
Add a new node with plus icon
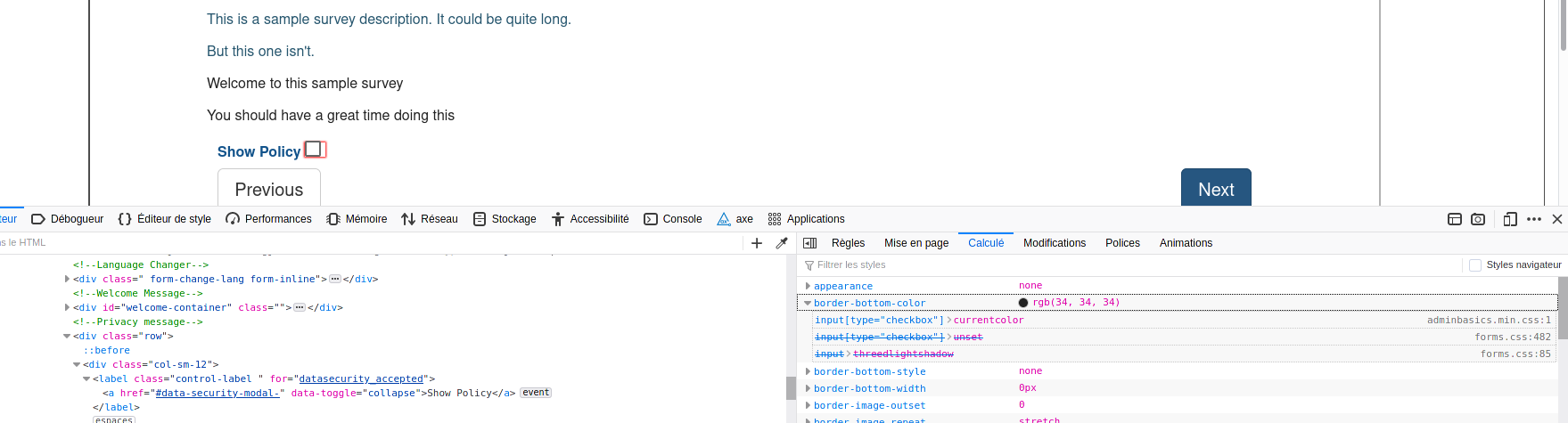[757, 243]
